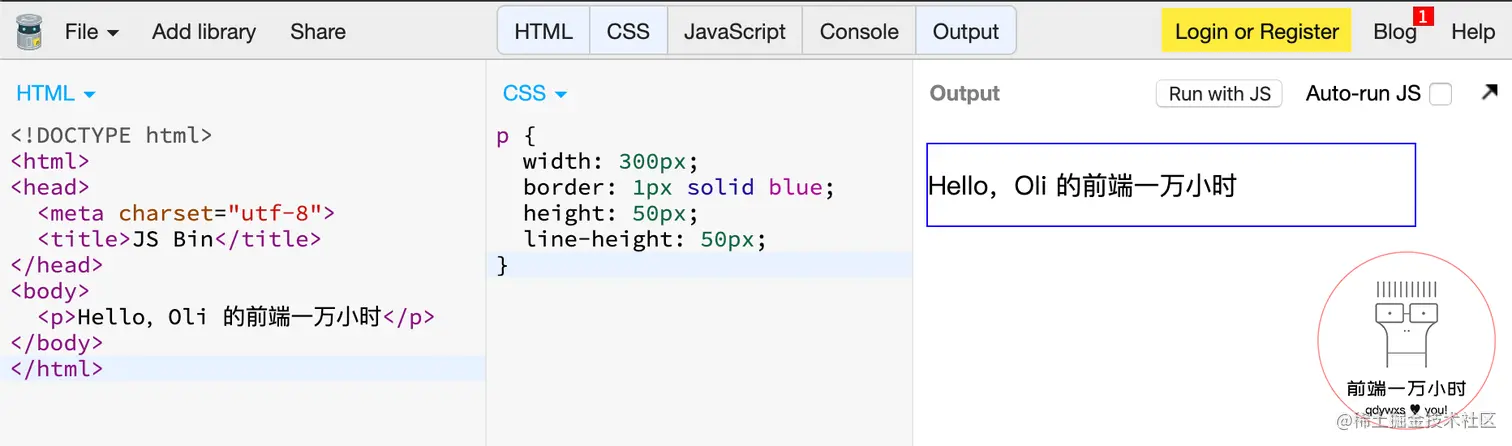The height and width of the screenshot is (446, 1512).
Task: Click the JS Bin logo icon
Action: (x=29, y=31)
